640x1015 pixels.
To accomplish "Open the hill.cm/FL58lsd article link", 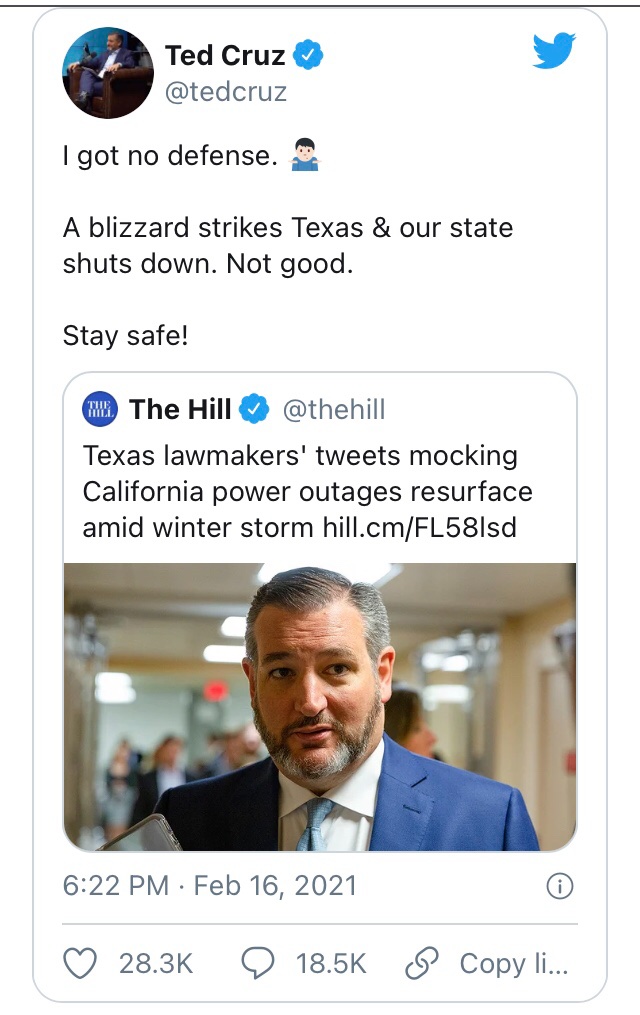I will [418, 527].
